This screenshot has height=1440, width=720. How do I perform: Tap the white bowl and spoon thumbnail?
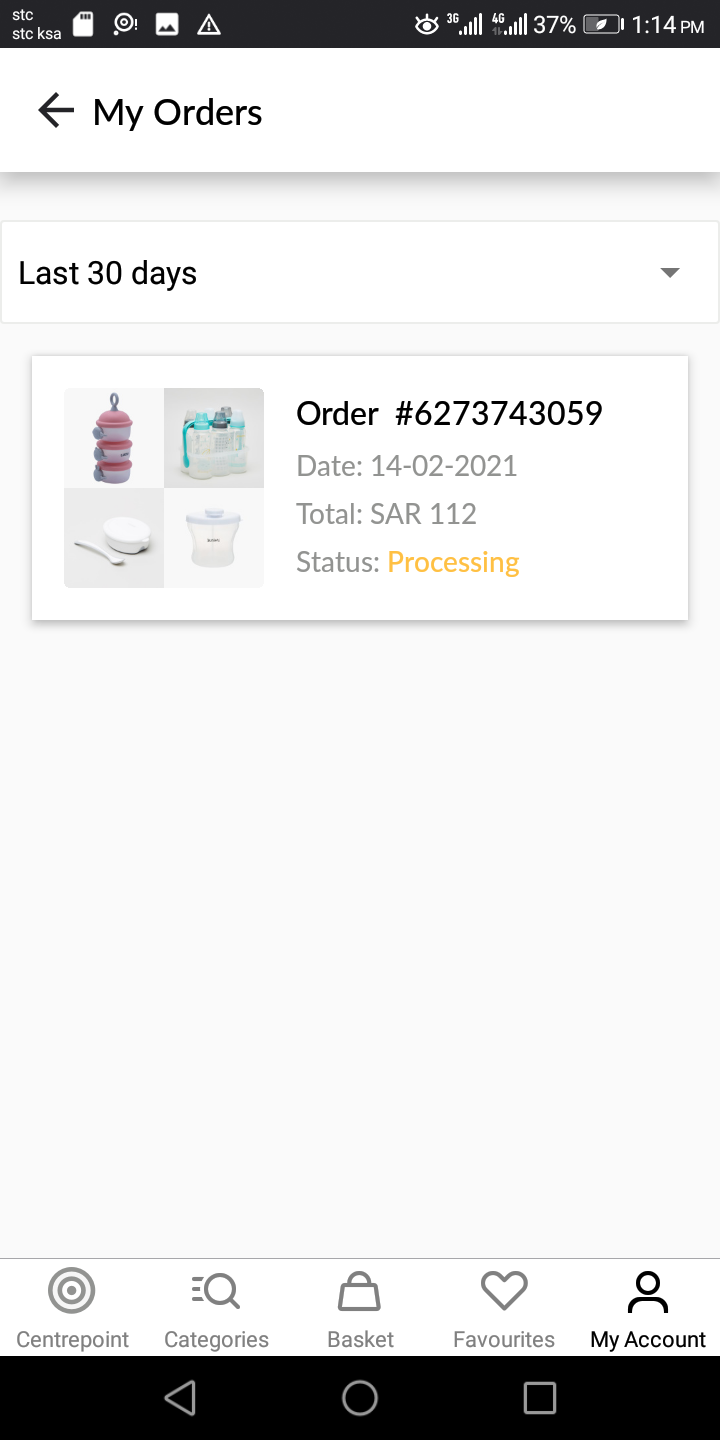[x=114, y=538]
